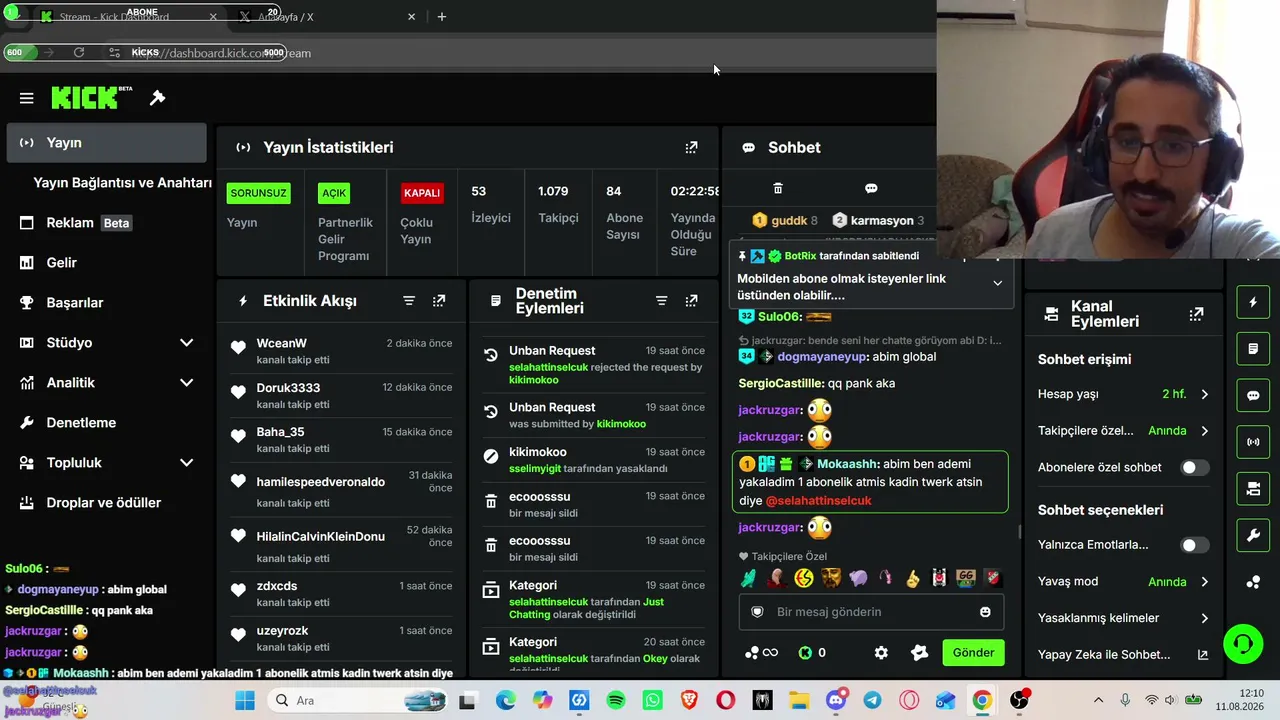Screen dimensions: 1280x720
Task: Pop out the Denetim Eylemleri panel
Action: (691, 301)
